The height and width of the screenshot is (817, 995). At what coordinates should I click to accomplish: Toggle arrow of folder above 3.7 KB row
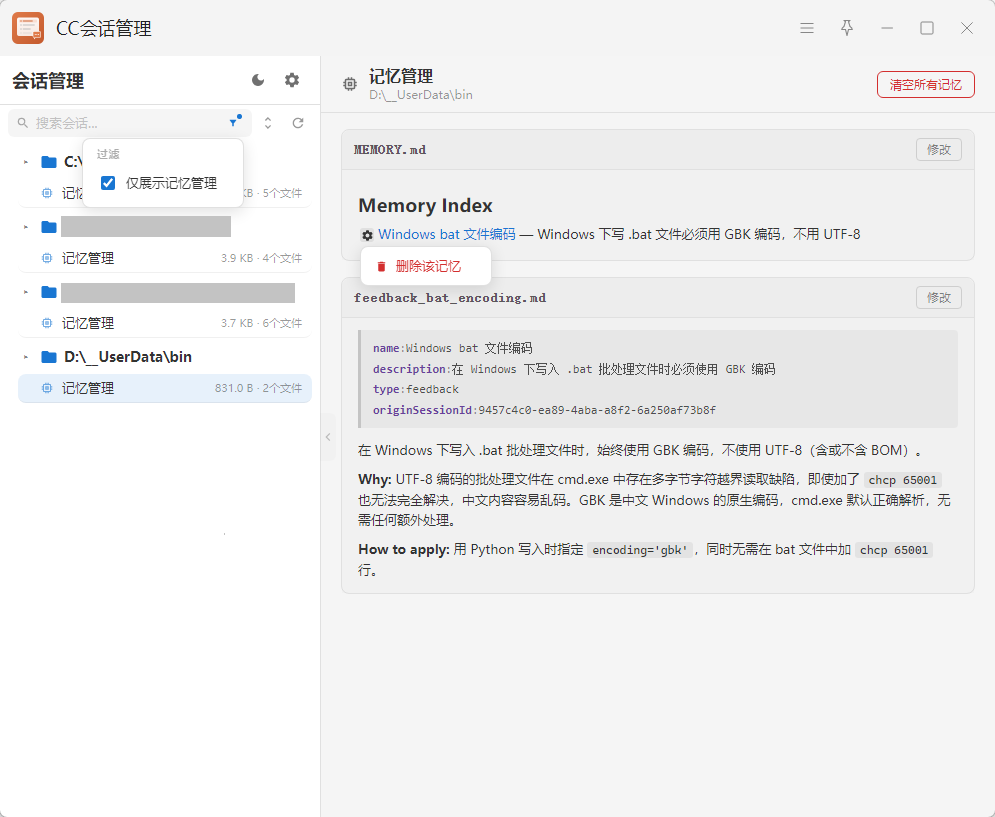pyautogui.click(x=26, y=292)
